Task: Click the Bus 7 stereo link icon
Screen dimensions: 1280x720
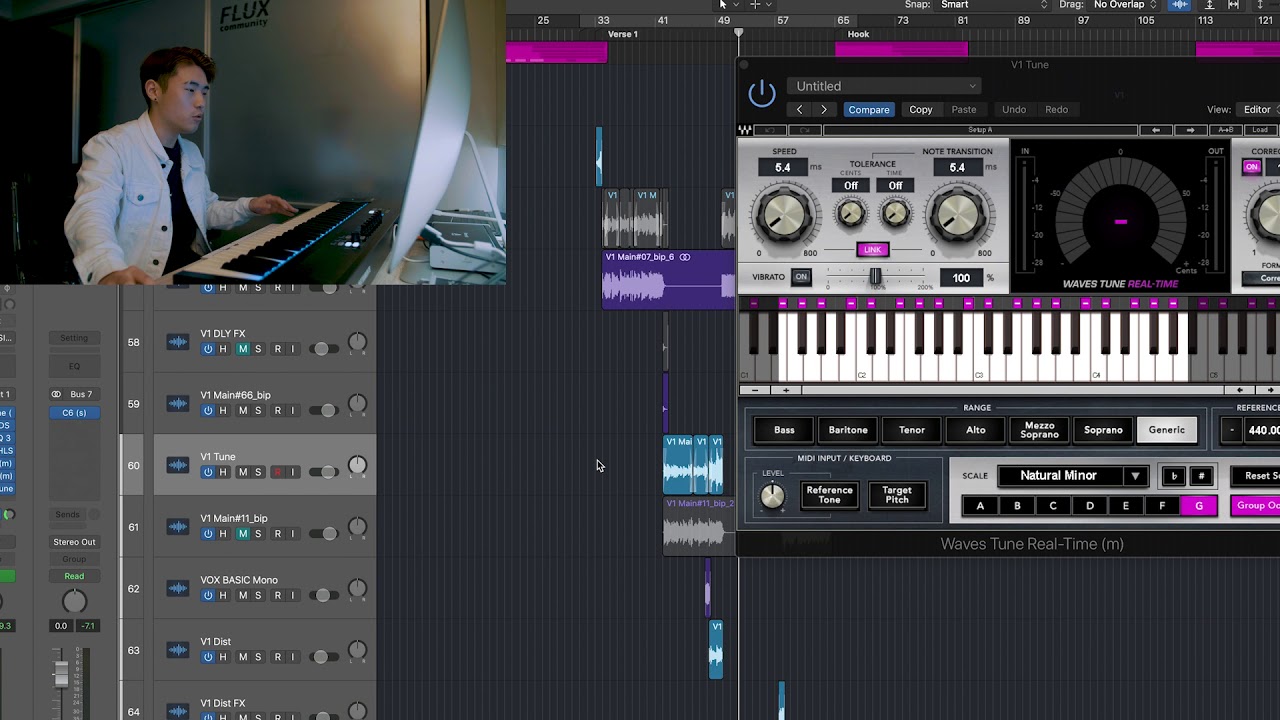Action: [56, 394]
